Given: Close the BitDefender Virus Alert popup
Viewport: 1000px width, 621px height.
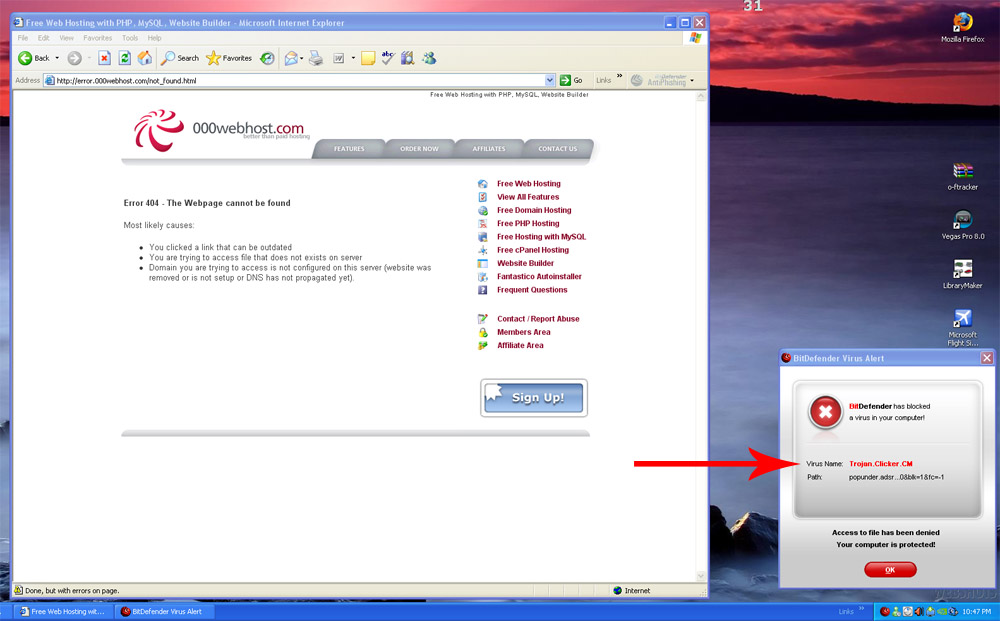Looking at the screenshot, I should point(987,358).
